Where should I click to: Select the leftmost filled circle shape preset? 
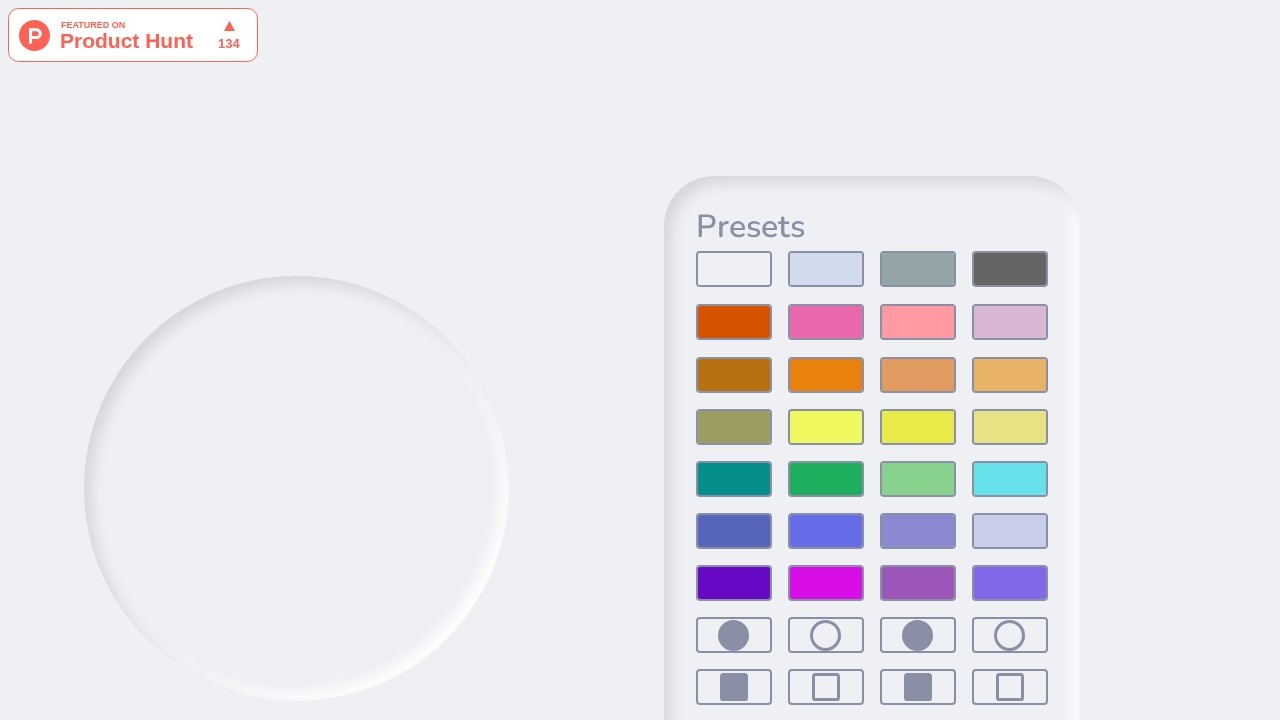(x=734, y=635)
